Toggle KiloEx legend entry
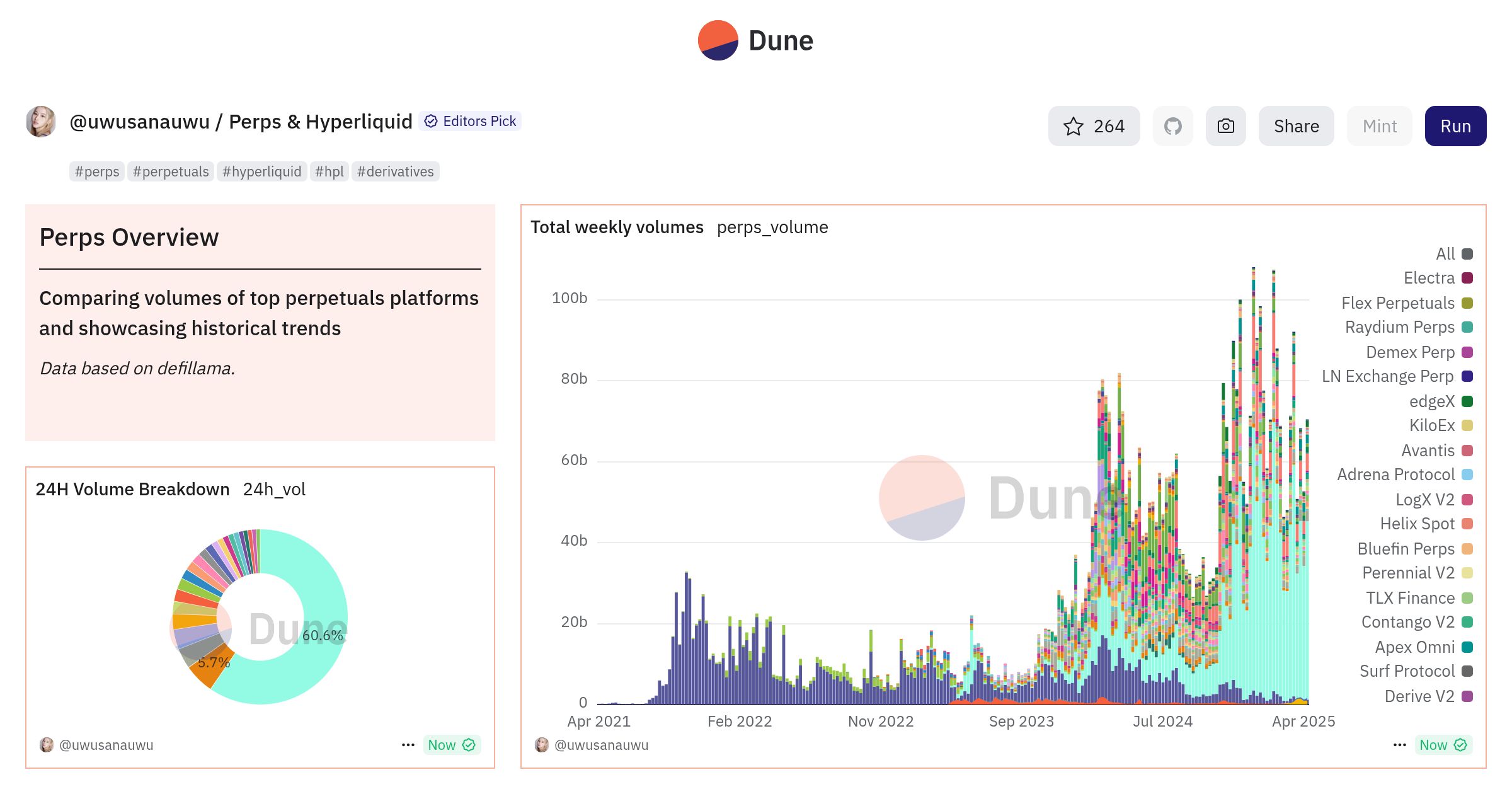This screenshot has width=1512, height=794. pyautogui.click(x=1441, y=425)
